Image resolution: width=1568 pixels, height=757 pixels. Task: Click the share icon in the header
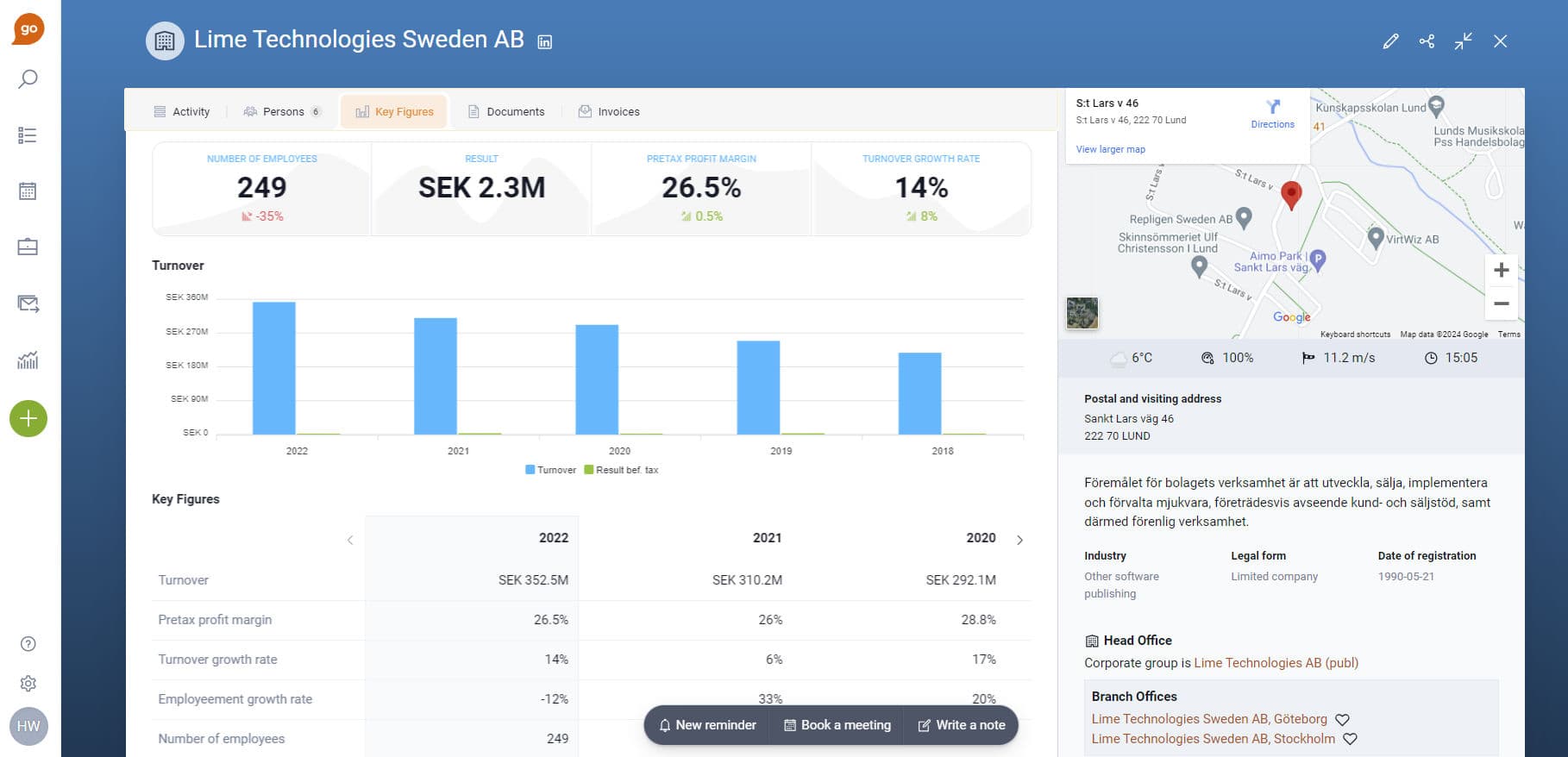tap(1427, 41)
